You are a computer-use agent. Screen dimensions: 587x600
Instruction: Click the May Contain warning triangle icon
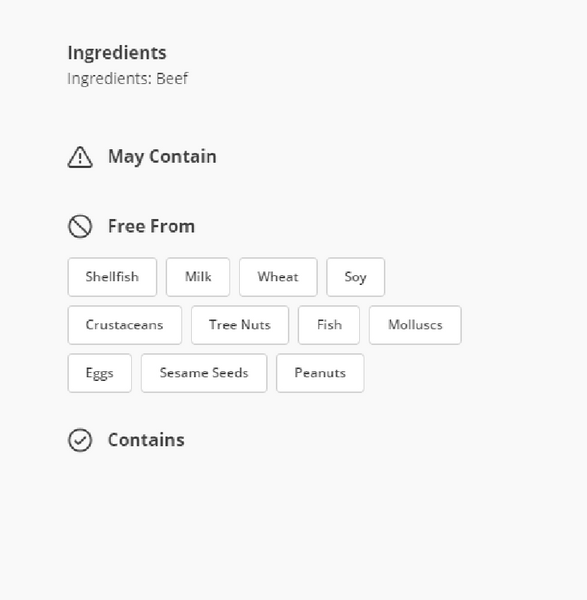[80, 157]
